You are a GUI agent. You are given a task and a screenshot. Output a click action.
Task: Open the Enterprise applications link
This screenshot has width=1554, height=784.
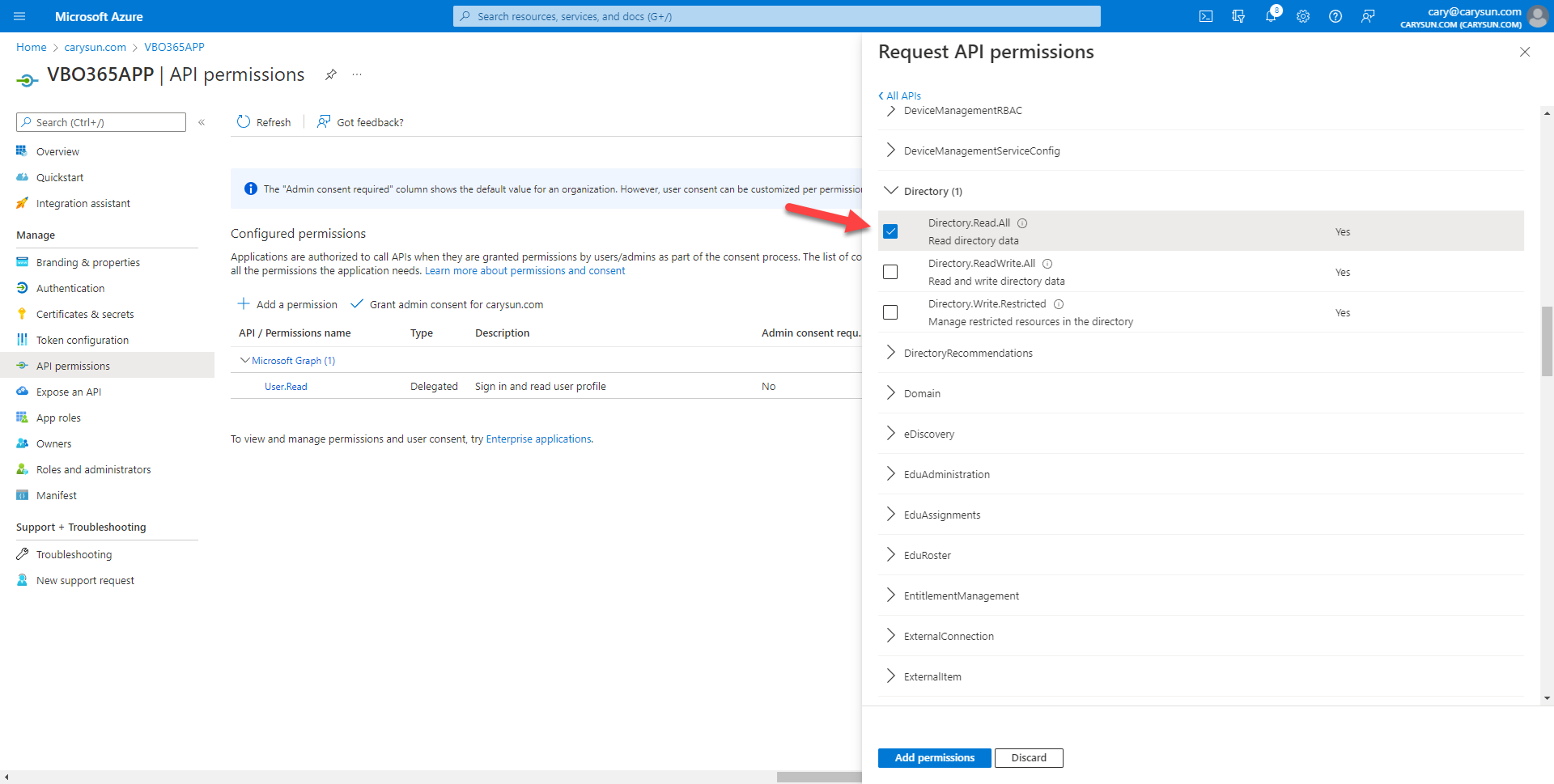538,439
